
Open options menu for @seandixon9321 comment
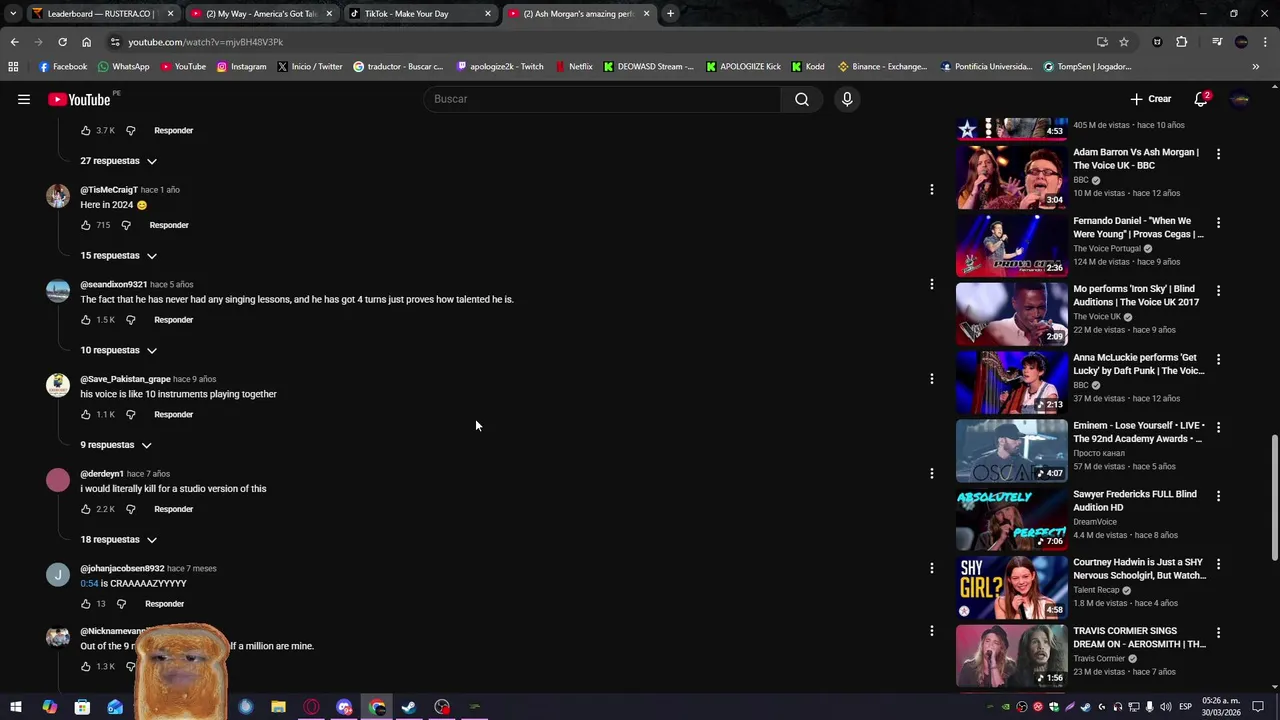pos(931,284)
